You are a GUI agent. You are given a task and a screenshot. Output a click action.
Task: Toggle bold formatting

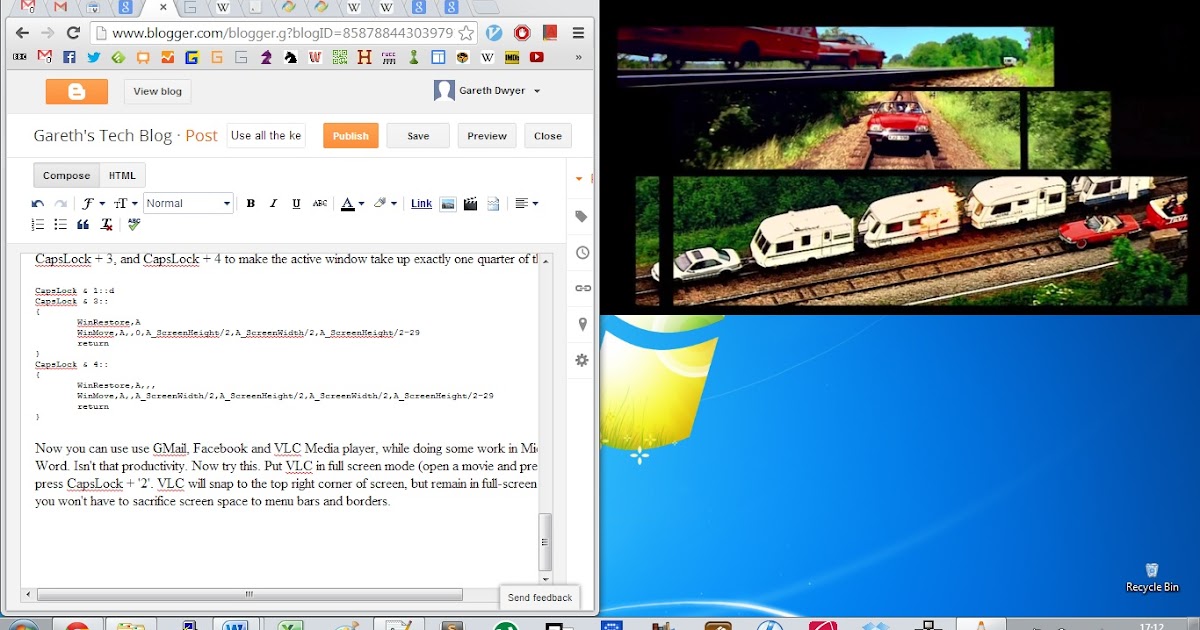coord(250,203)
